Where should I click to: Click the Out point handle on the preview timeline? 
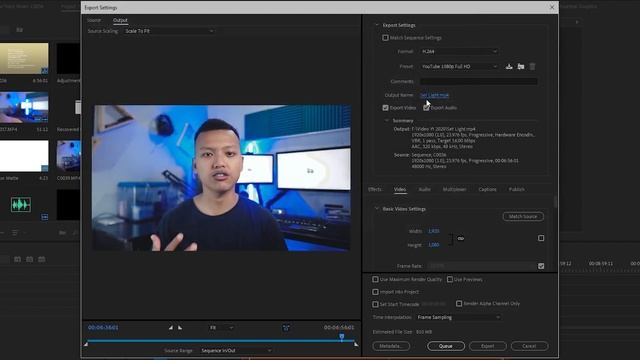pos(356,344)
